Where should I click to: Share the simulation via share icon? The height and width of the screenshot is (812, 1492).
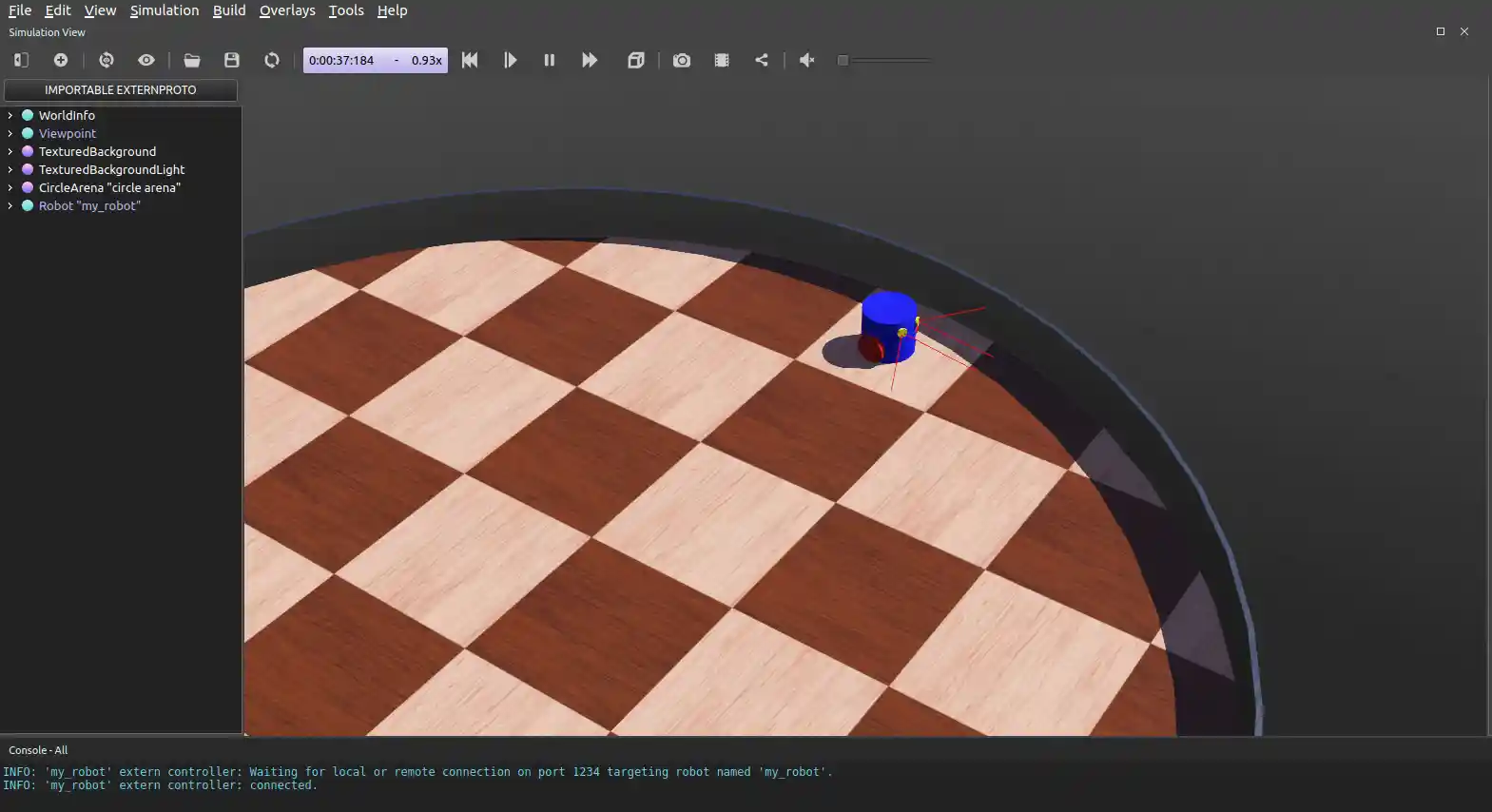click(x=762, y=60)
